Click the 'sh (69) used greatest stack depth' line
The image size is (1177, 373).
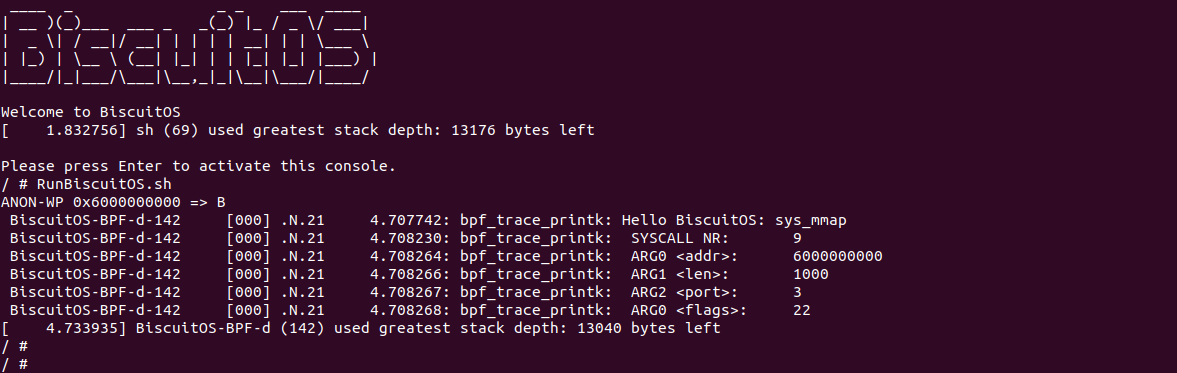pos(298,131)
